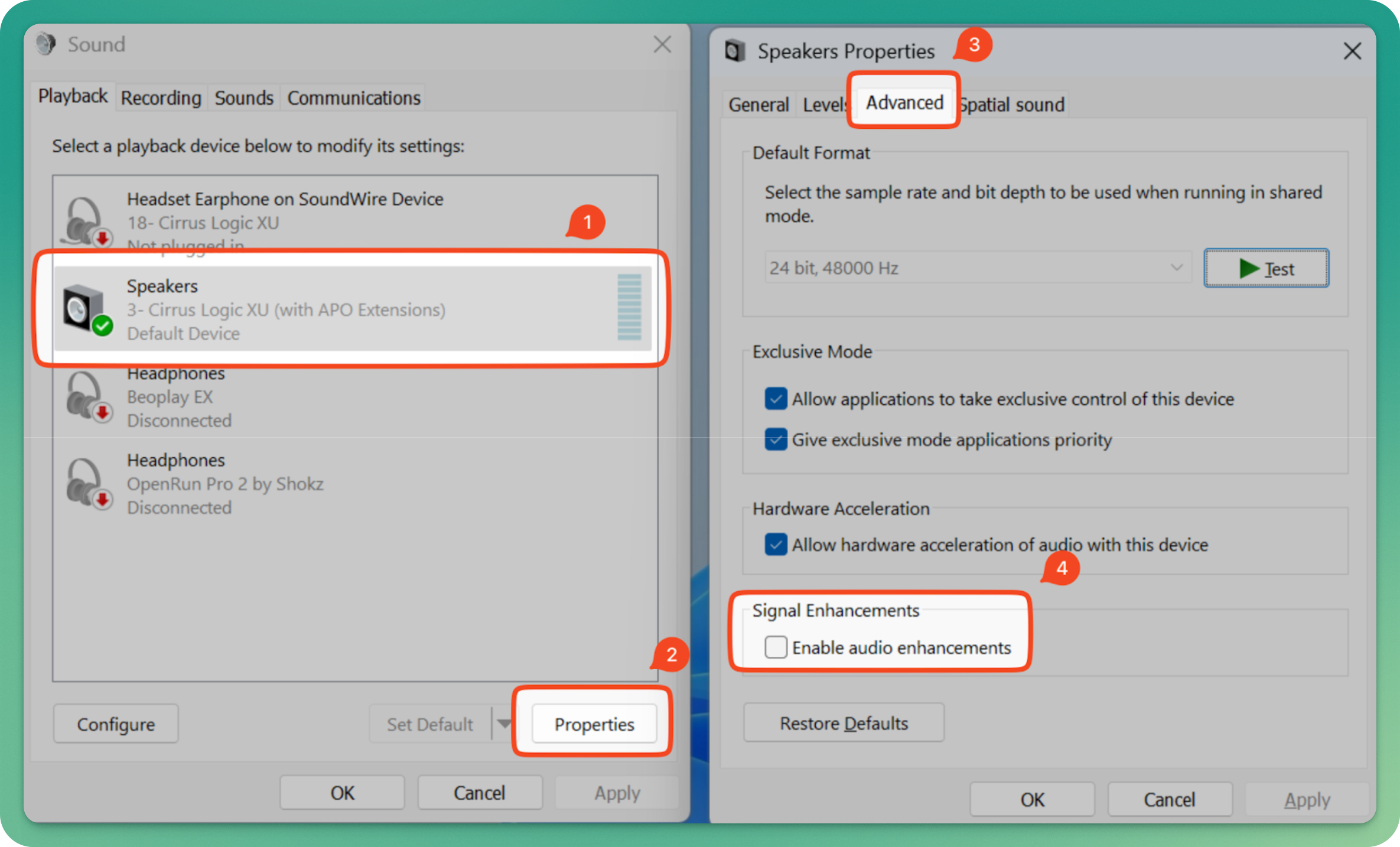
Task: Uncheck allow hardware acceleration of audio
Action: click(x=776, y=545)
